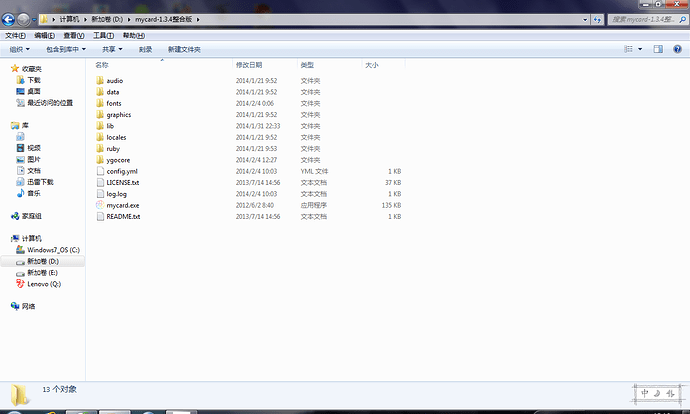Click the graphics folder icon
The width and height of the screenshot is (690, 414).
tap(100, 115)
